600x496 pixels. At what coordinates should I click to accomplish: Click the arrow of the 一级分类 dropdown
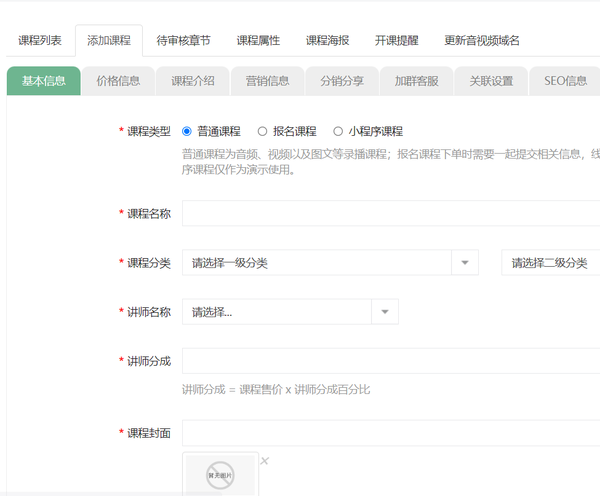click(x=465, y=263)
